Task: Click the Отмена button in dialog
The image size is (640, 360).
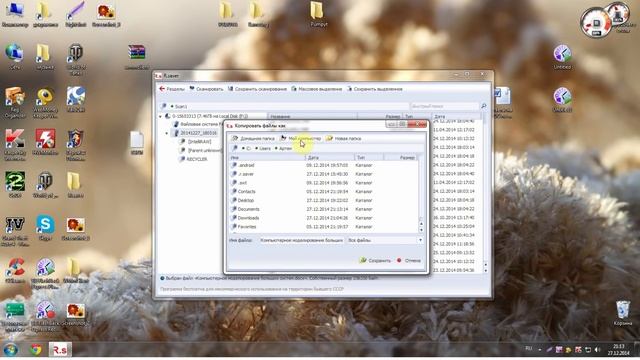Action: pyautogui.click(x=409, y=260)
